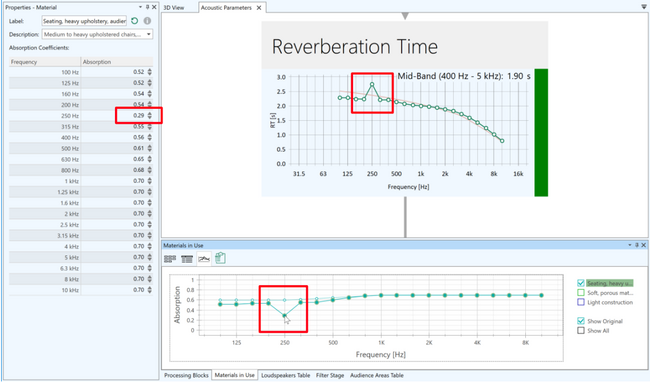
Task: Click the arrow marker above Reverberation Time block
Action: click(x=405, y=16)
